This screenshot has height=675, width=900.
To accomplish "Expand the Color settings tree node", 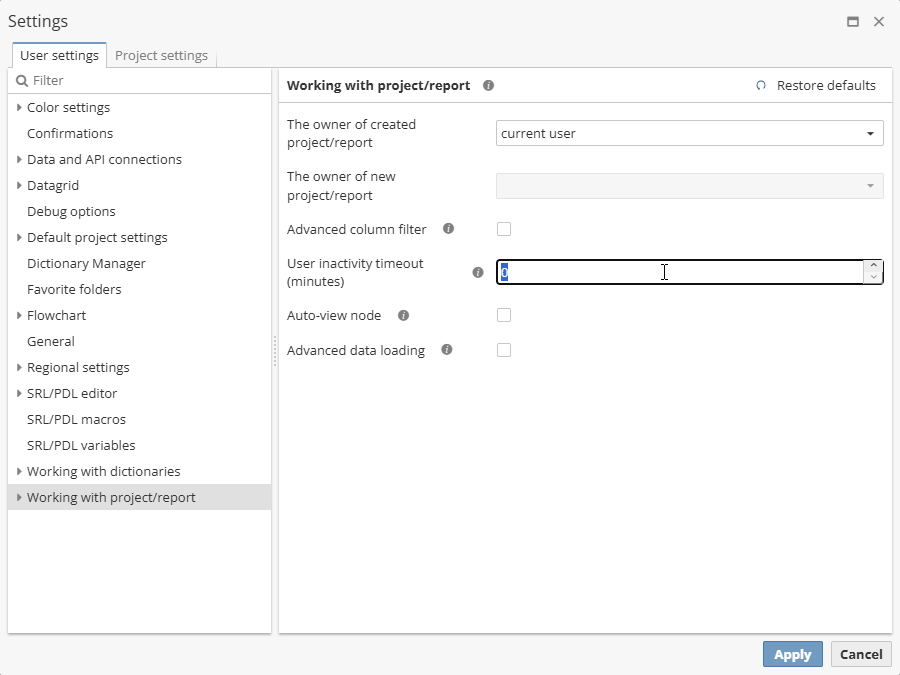I will pos(19,107).
